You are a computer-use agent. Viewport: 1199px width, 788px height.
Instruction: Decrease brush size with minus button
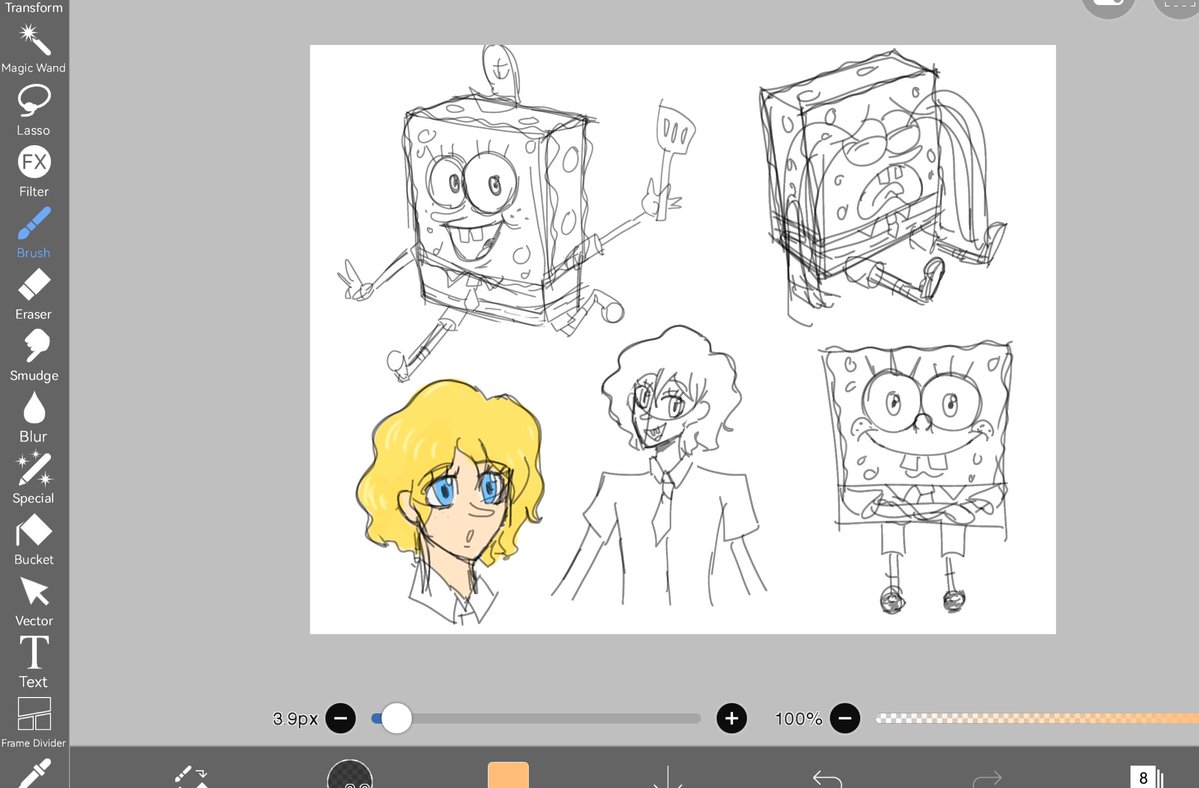click(x=340, y=718)
